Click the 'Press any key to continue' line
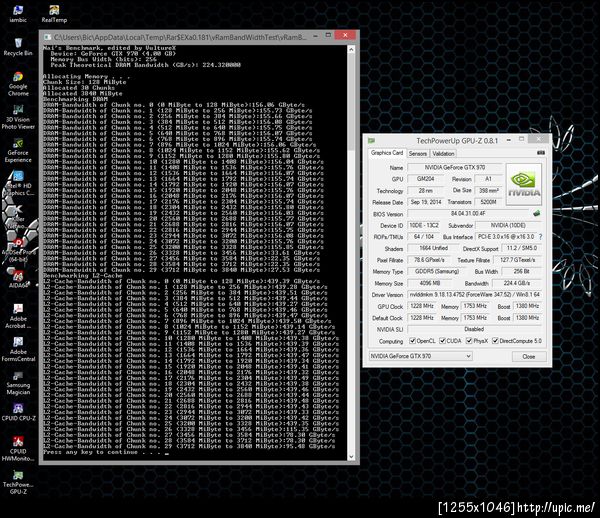The image size is (600, 518). (106, 452)
